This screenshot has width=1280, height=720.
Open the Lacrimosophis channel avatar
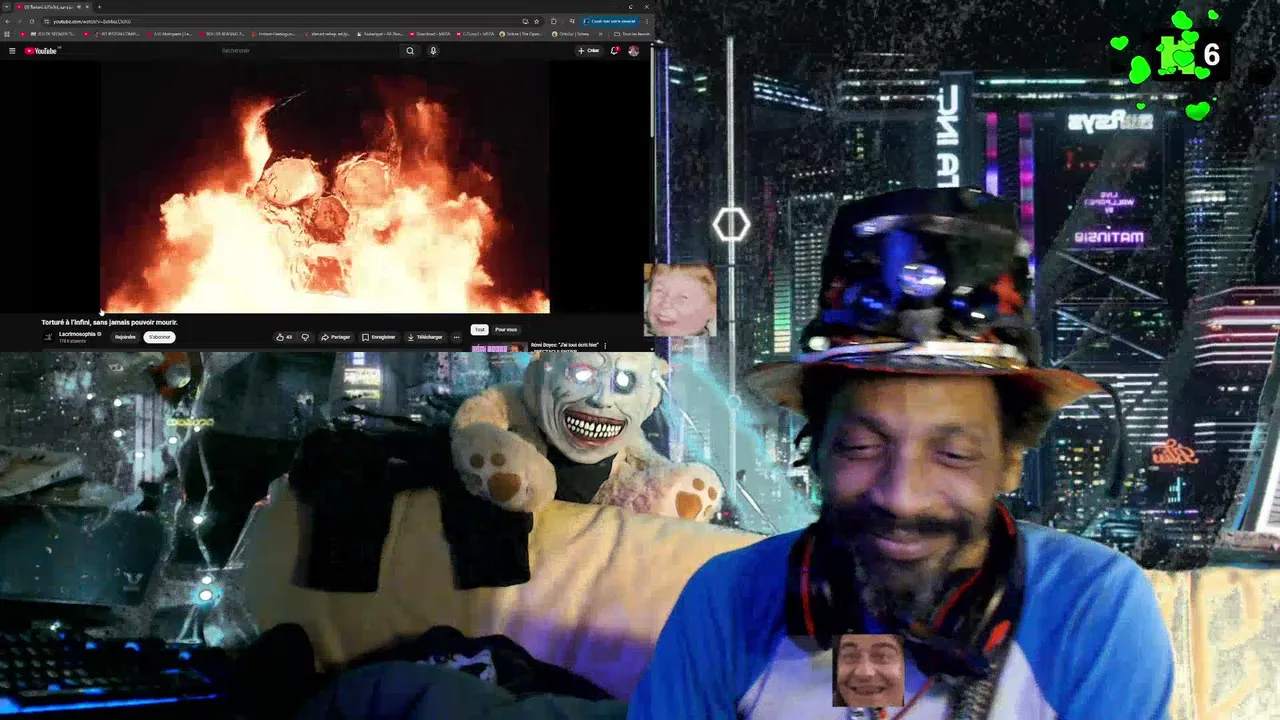[47, 337]
